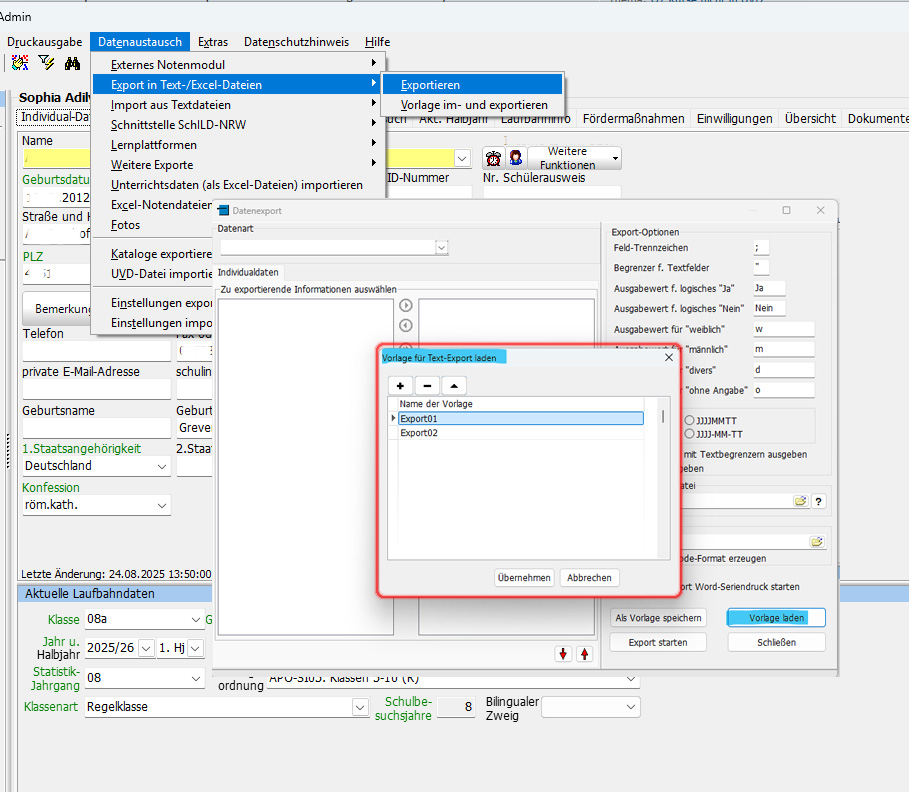This screenshot has height=792, width=909.
Task: Click the filter funnel with lightning icon
Action: tap(46, 63)
